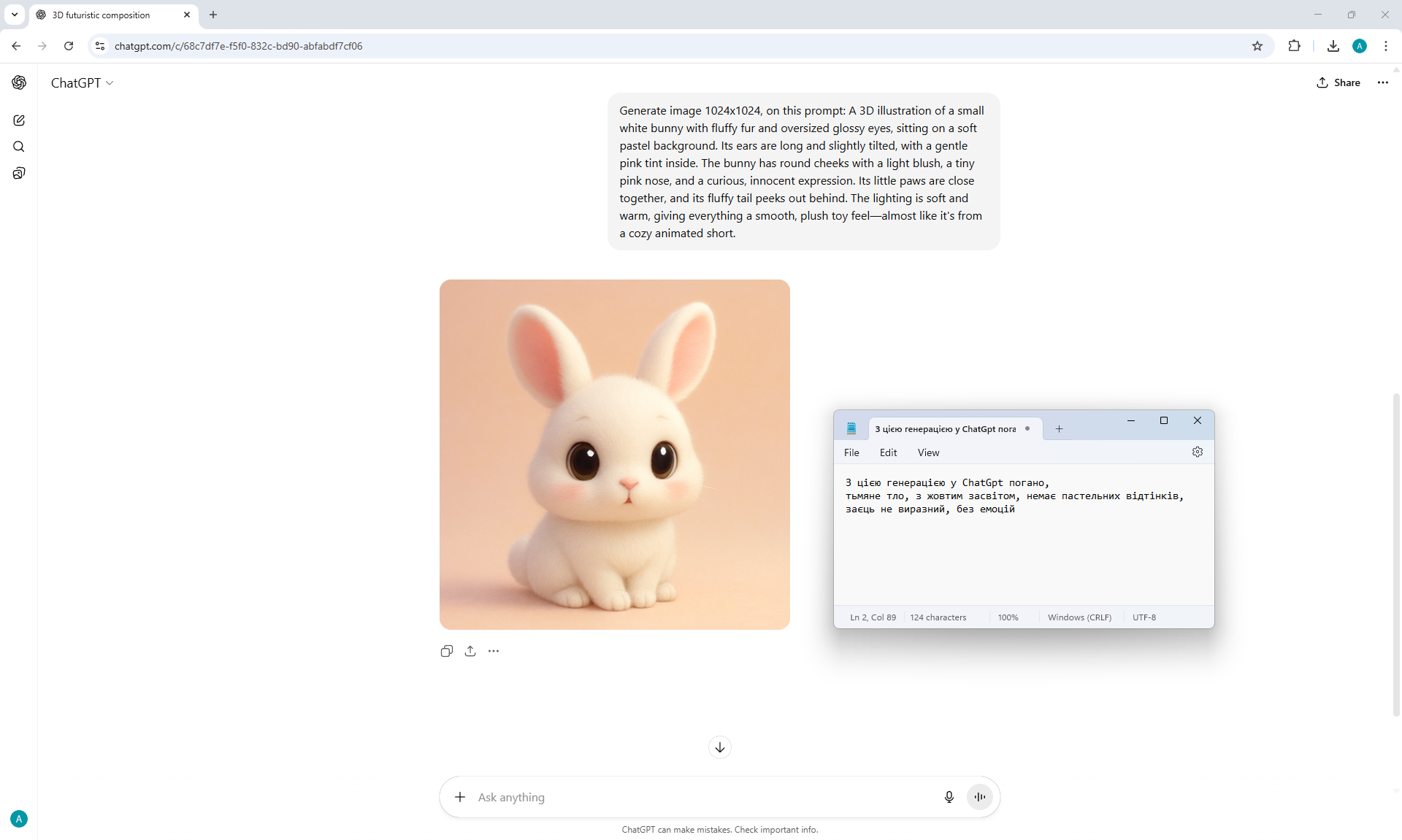The width and height of the screenshot is (1402, 840).
Task: Add attachment with the plus button
Action: (x=460, y=797)
